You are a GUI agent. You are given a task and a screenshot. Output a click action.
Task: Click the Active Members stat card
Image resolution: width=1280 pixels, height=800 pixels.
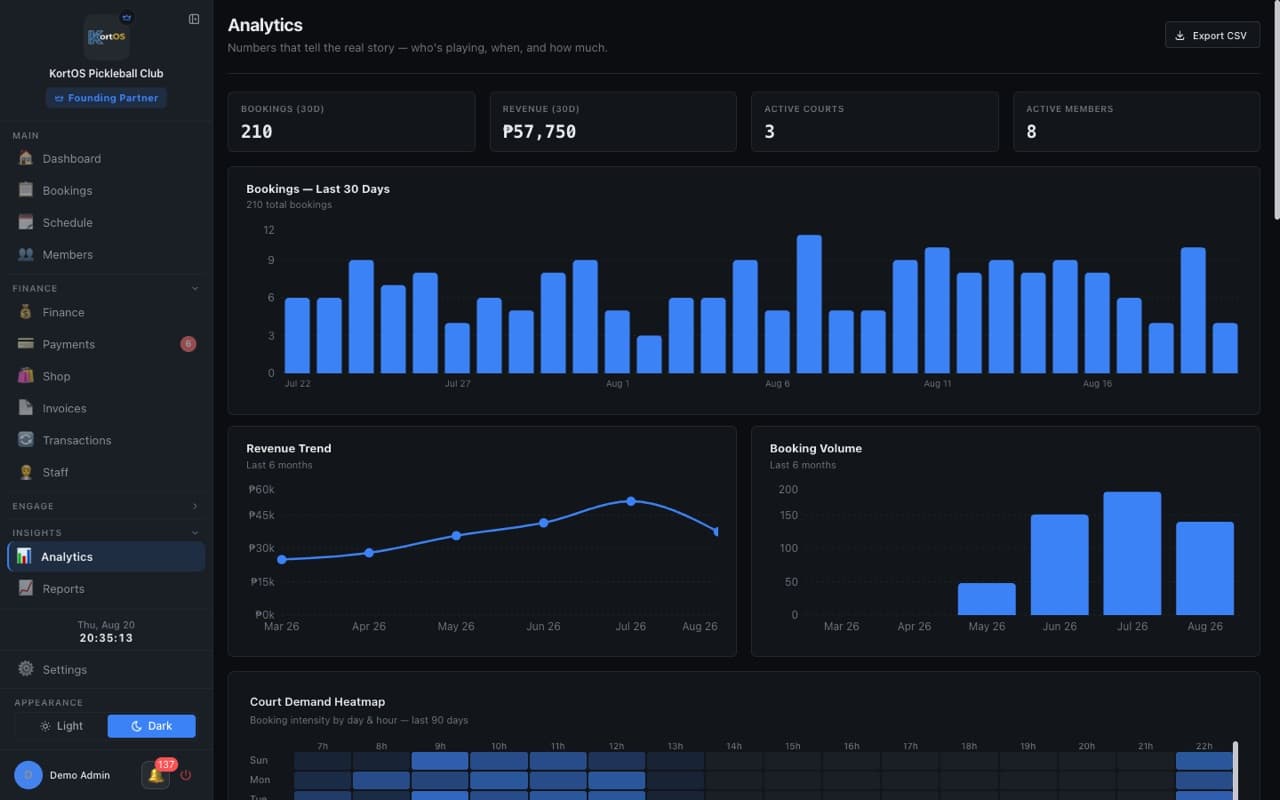(1136, 122)
